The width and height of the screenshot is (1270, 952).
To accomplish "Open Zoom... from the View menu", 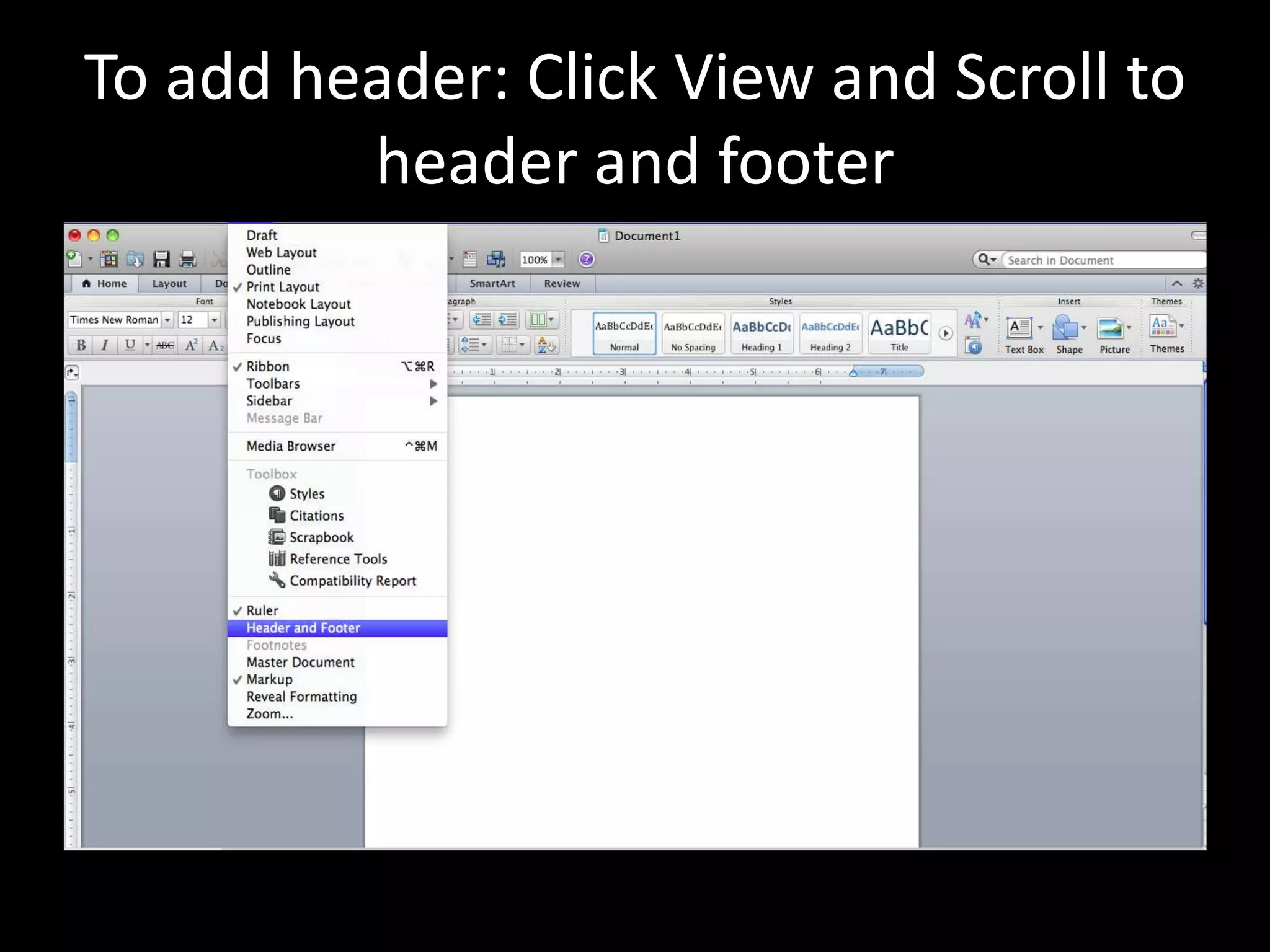I will (x=337, y=714).
